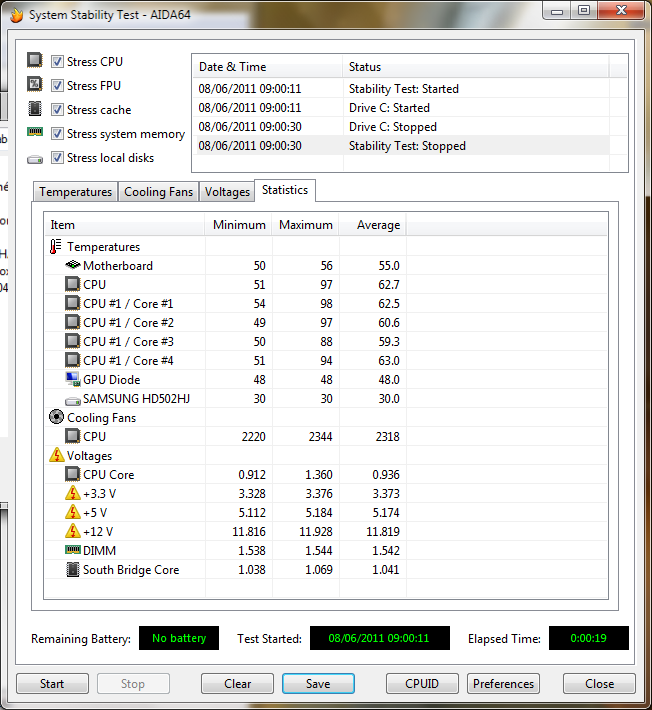The height and width of the screenshot is (710, 652).
Task: Open the Voltages tab
Action: pos(227,192)
